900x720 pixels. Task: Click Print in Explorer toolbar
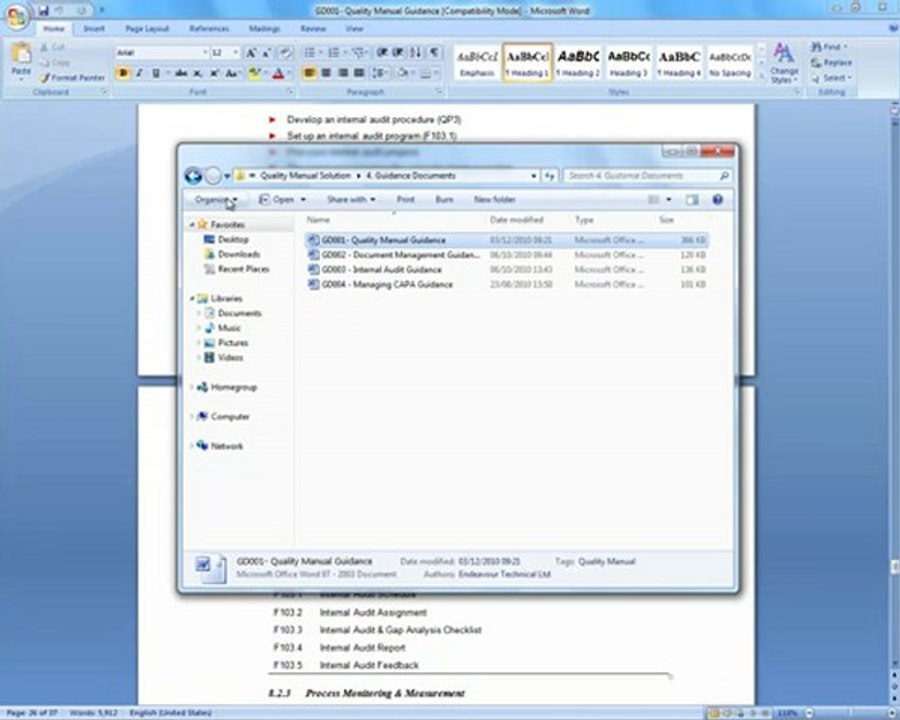pos(405,199)
